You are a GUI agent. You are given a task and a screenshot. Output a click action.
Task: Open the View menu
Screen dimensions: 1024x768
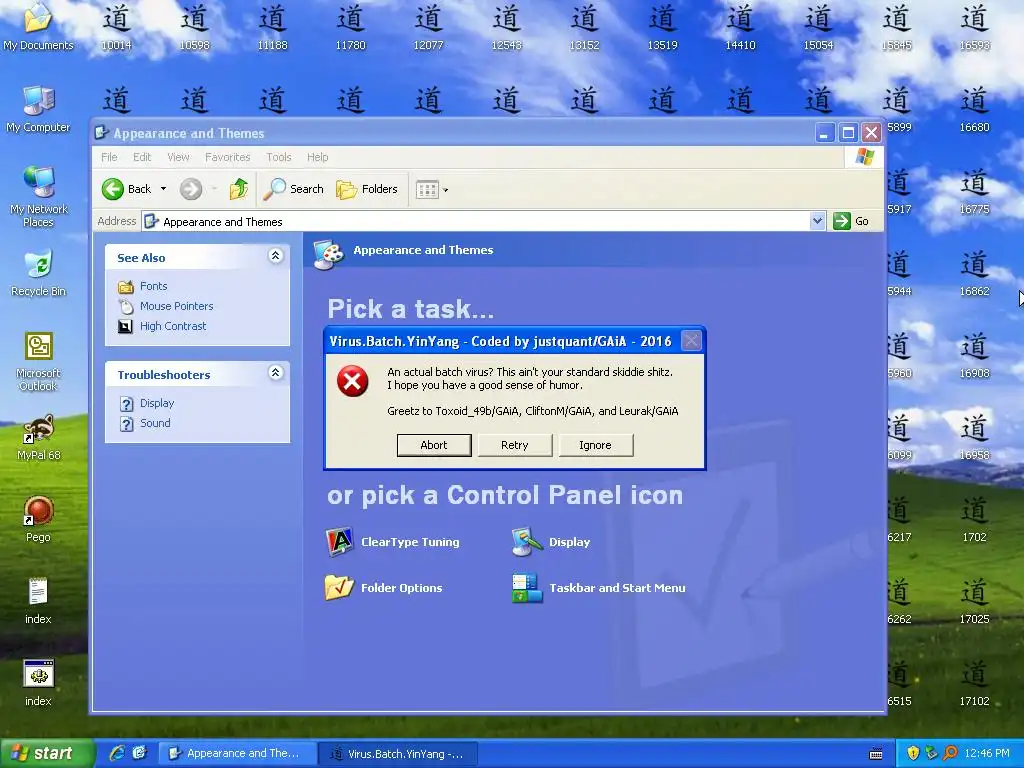click(x=178, y=157)
